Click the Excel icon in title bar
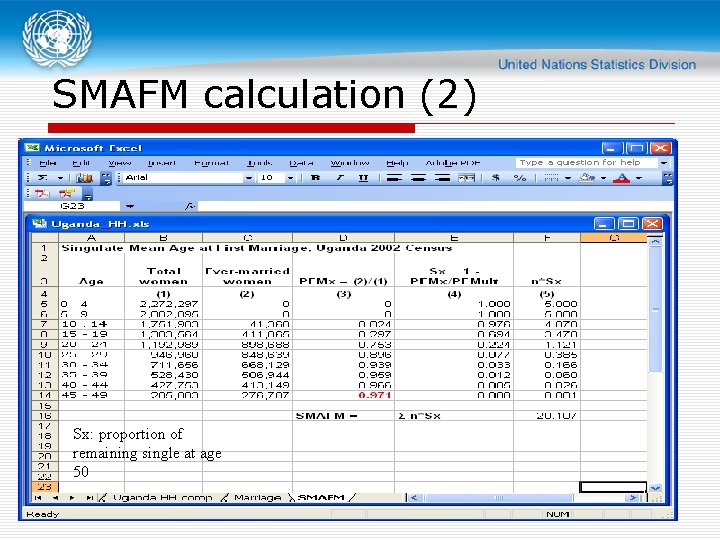 (x=32, y=148)
